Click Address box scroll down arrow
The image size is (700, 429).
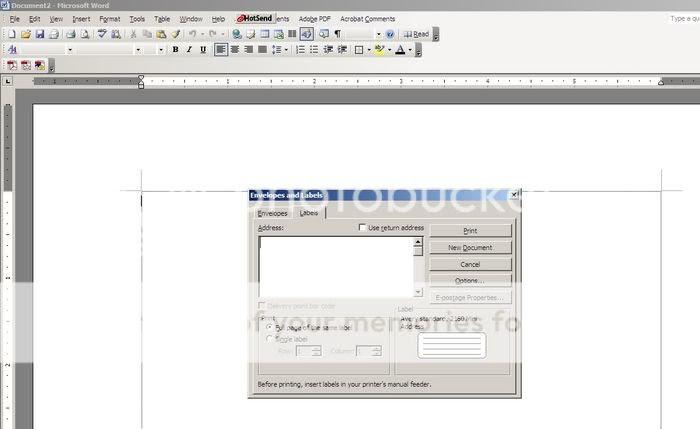pos(418,292)
